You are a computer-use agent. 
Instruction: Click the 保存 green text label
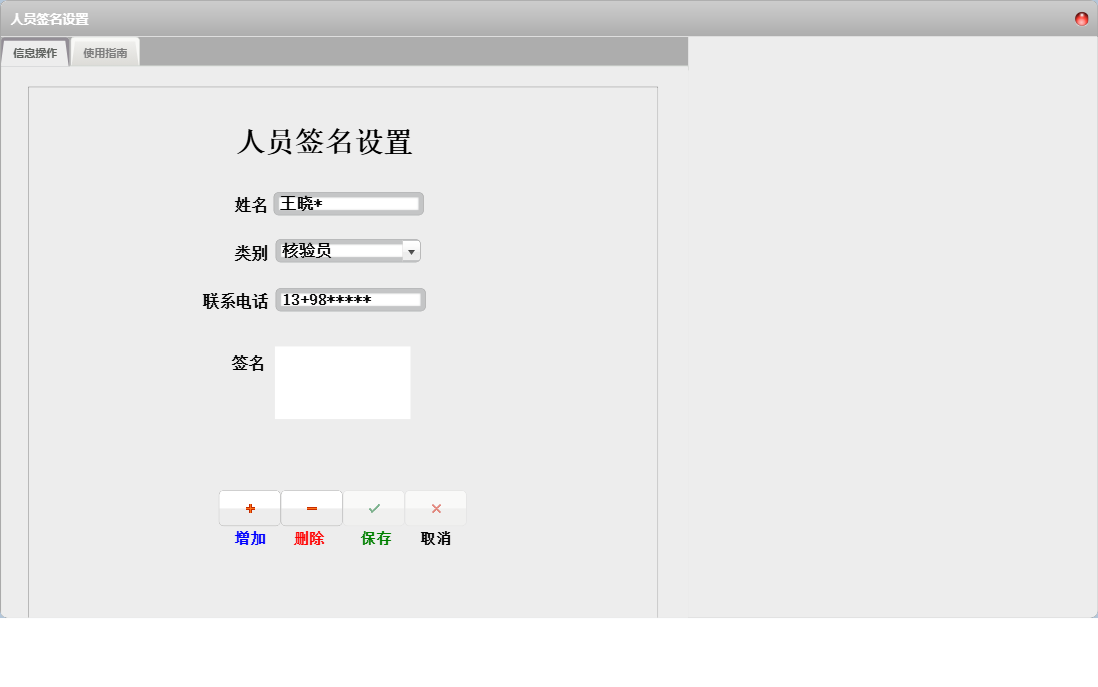374,538
